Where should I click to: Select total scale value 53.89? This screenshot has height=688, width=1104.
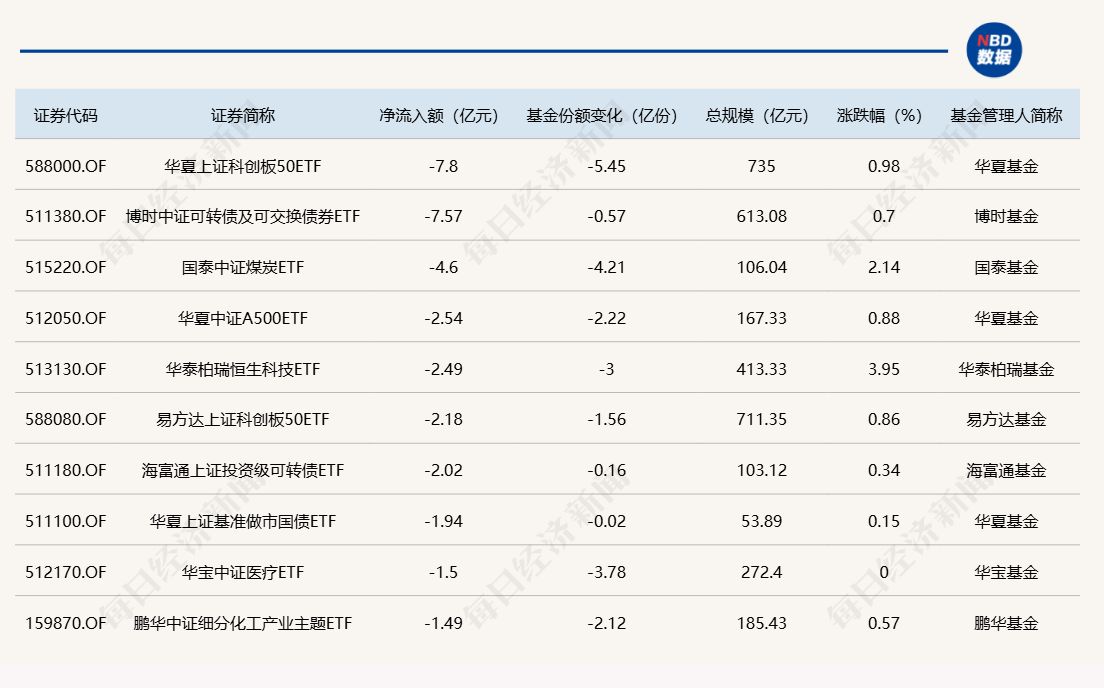pyautogui.click(x=762, y=521)
